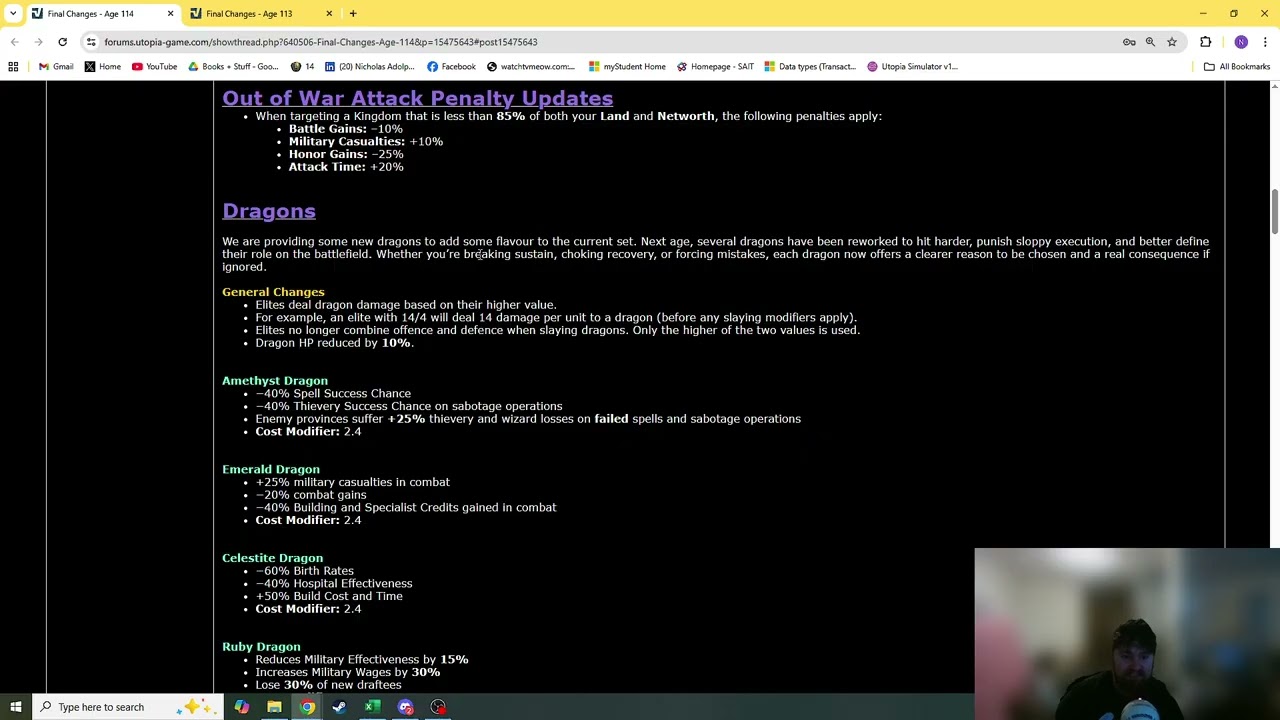
Task: View site information icon in address bar
Action: coord(91,42)
